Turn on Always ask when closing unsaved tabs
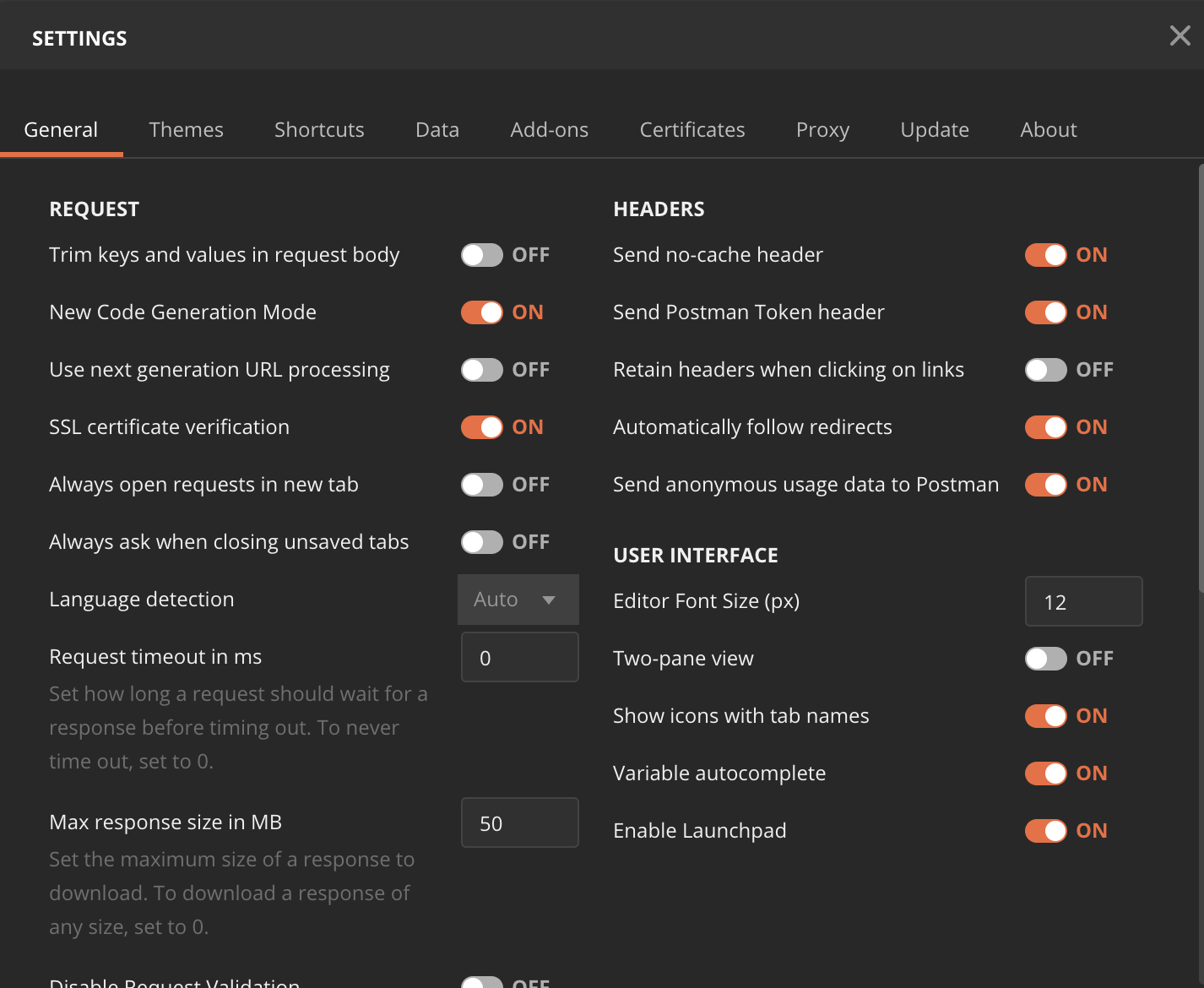The width and height of the screenshot is (1204, 988). coord(480,541)
